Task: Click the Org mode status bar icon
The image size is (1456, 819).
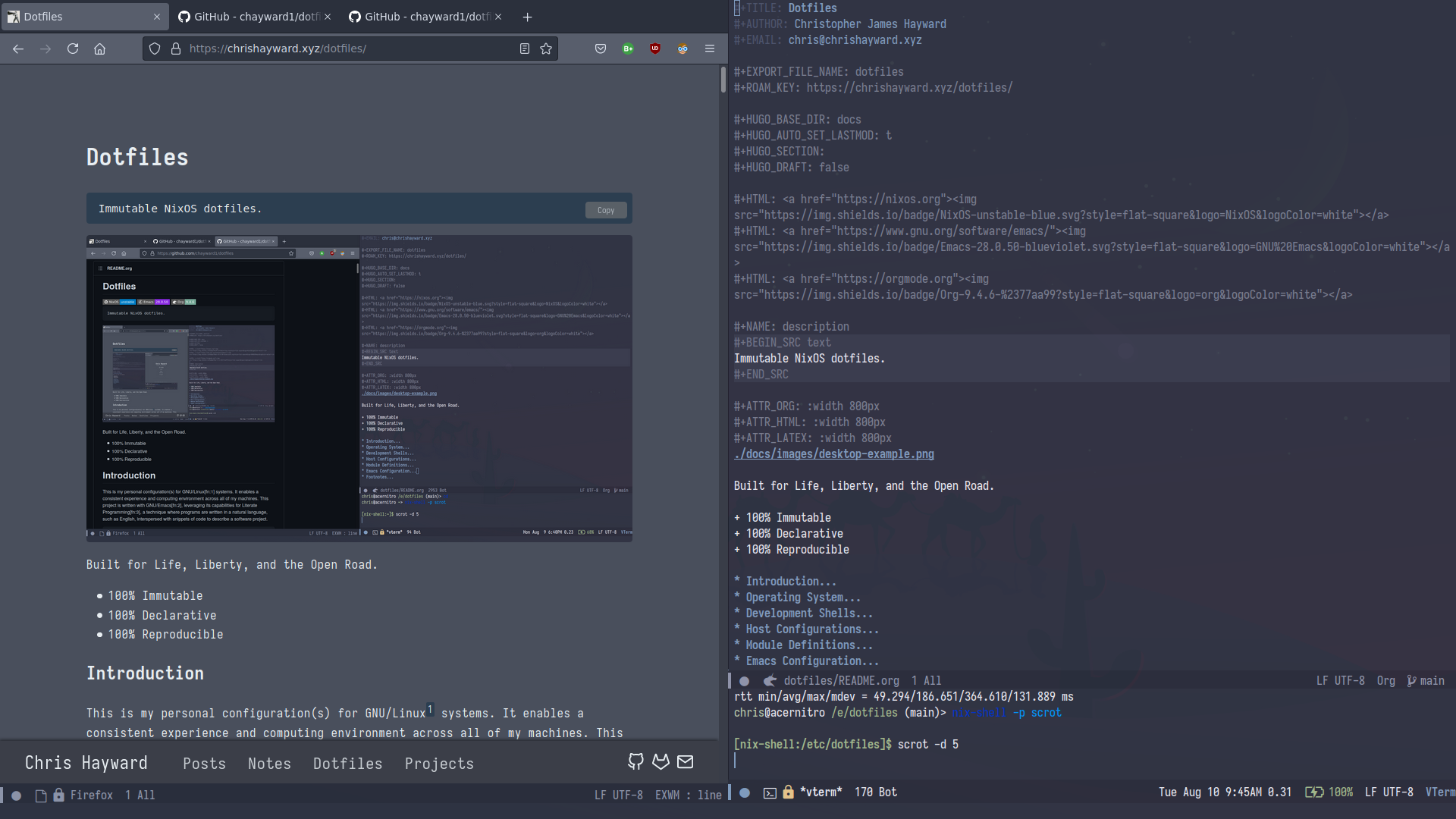Action: coord(1386,680)
